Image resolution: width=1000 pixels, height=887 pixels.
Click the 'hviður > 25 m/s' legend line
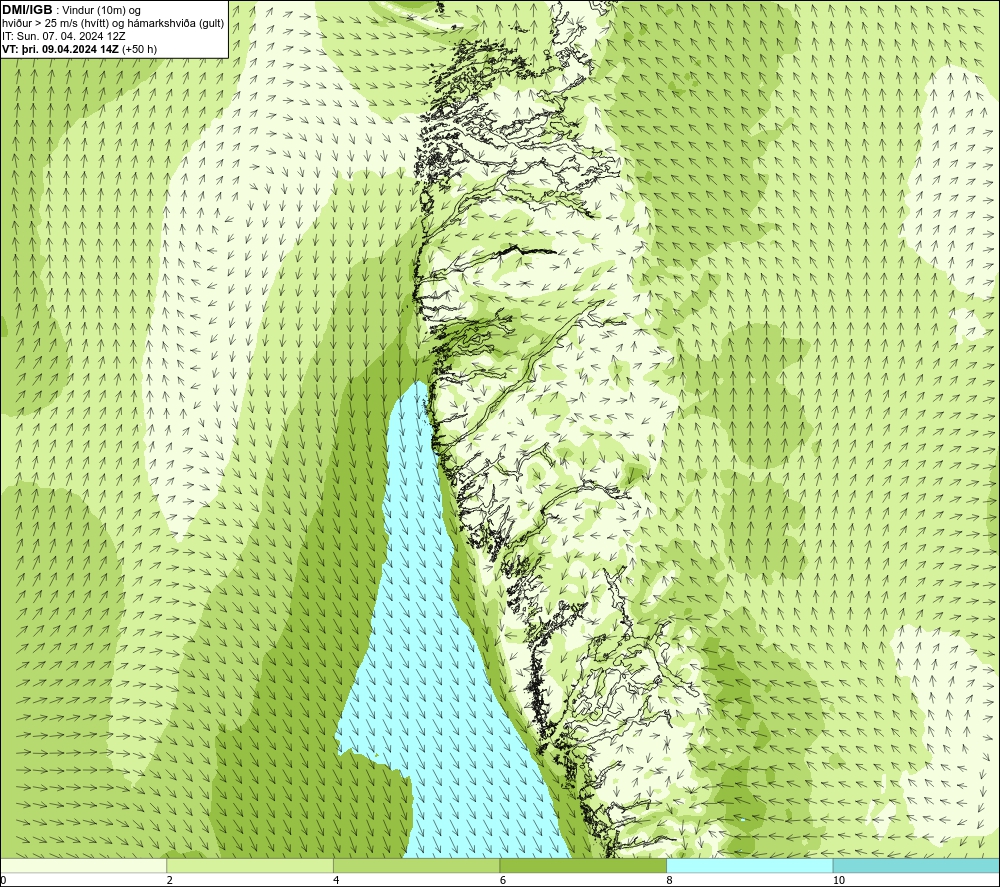pos(113,24)
